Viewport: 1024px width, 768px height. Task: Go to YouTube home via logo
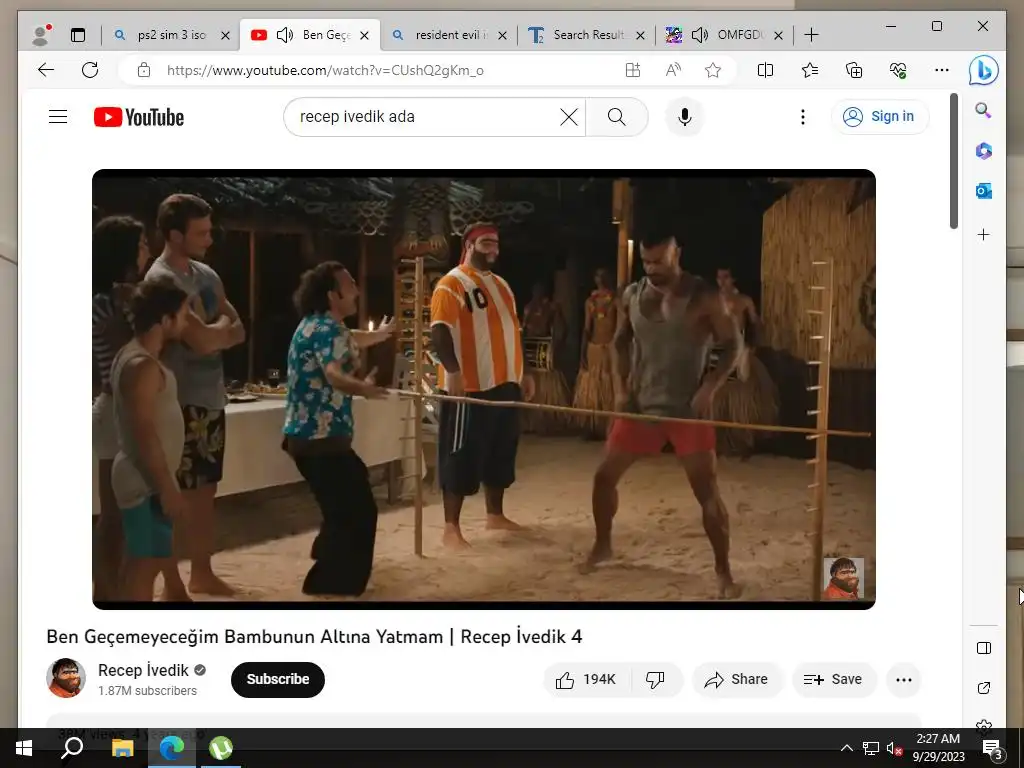(139, 117)
